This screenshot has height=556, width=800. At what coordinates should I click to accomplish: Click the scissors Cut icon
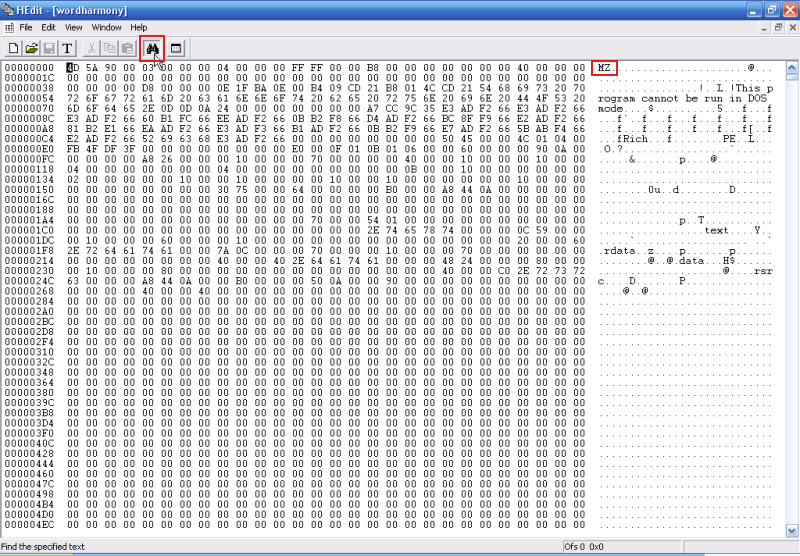91,48
